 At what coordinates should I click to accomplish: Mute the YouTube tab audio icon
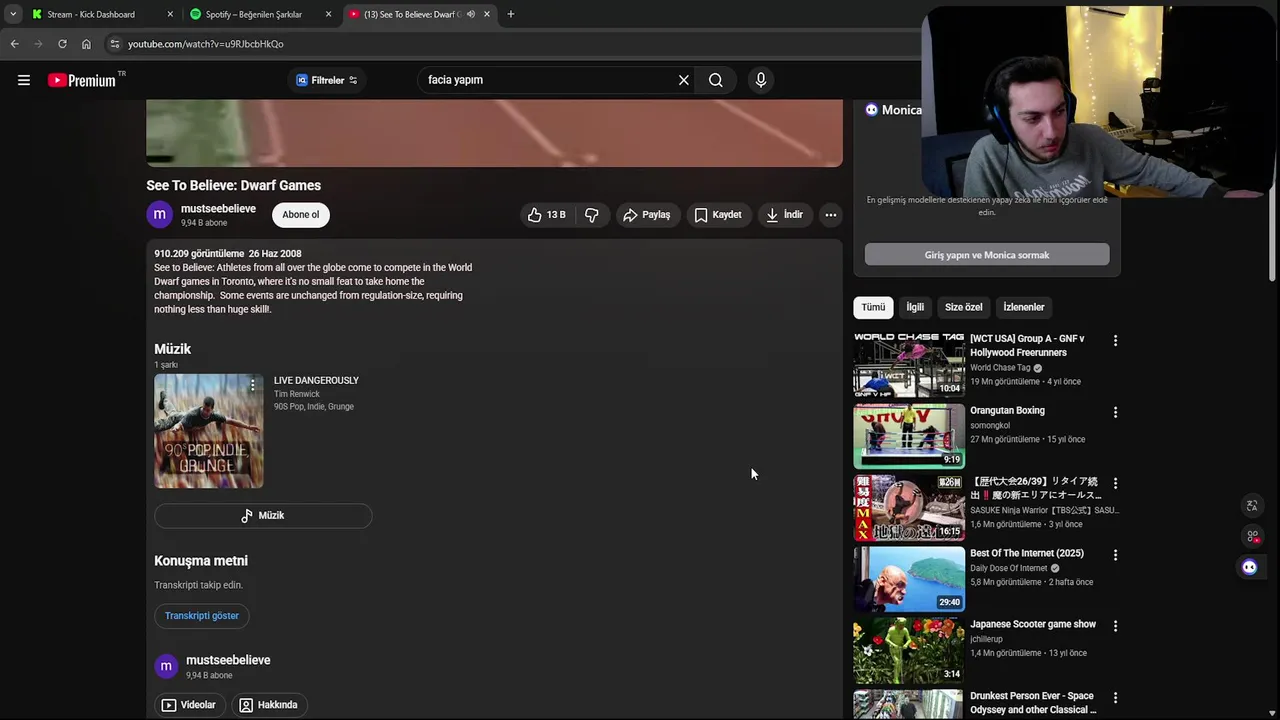click(x=471, y=14)
